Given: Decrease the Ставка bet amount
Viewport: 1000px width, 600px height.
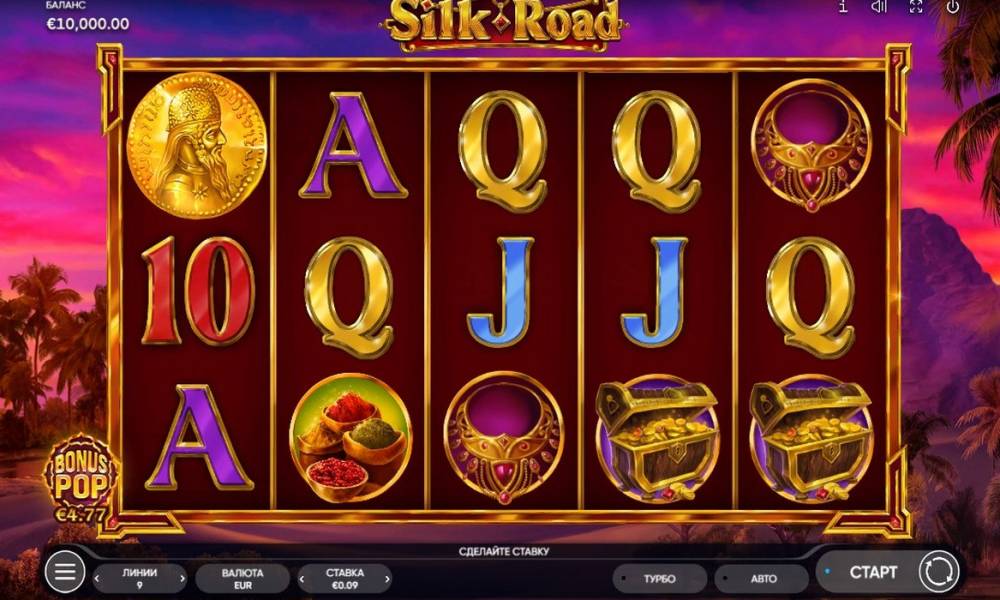Looking at the screenshot, I should point(302,579).
